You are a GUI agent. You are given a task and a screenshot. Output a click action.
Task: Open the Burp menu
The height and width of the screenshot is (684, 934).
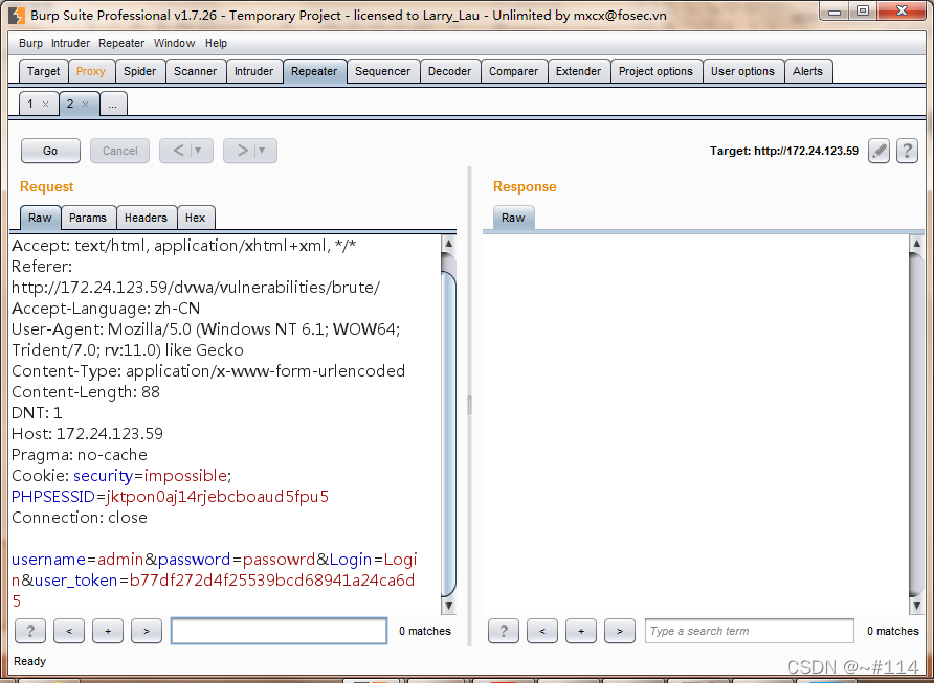(31, 43)
